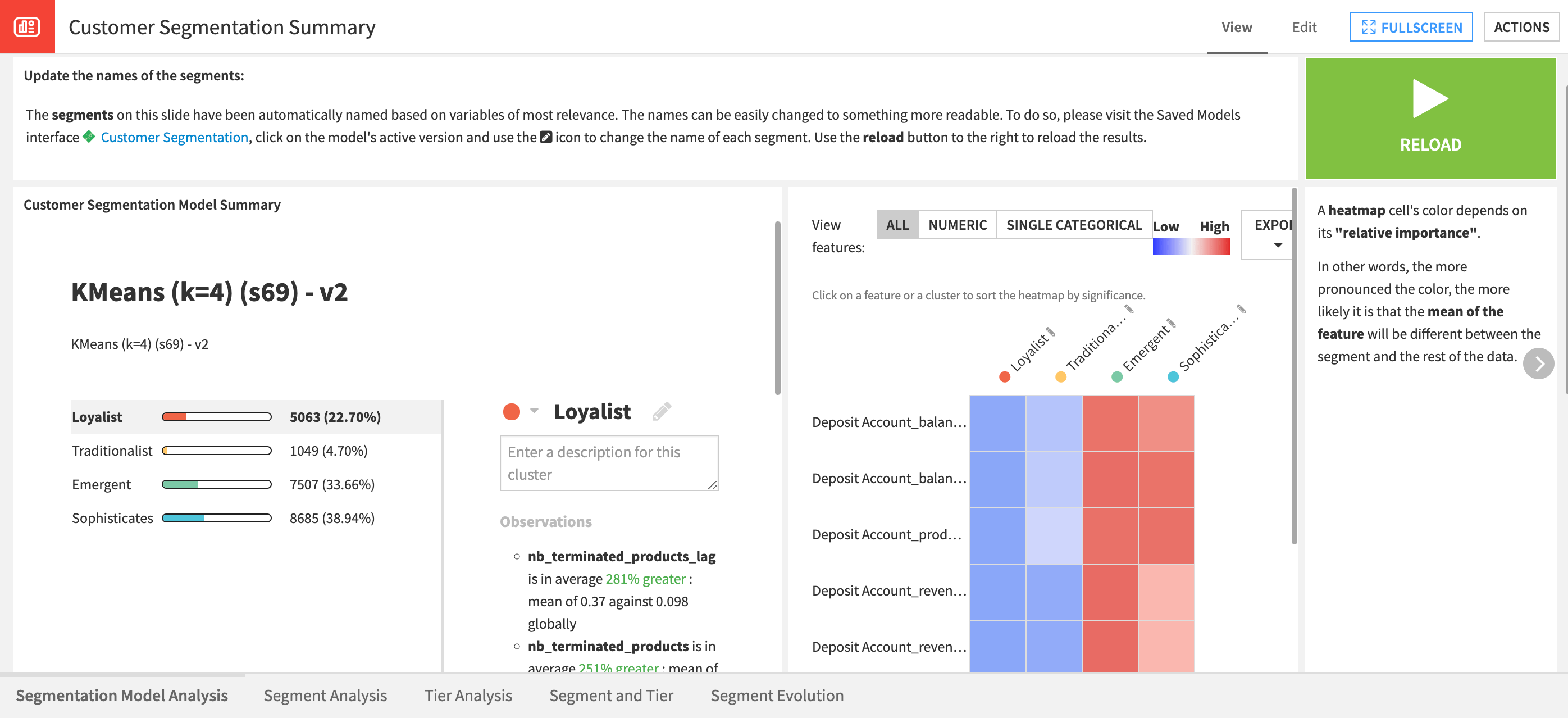Click the right-arrow circle beside the heatmap explanation
This screenshot has height=718, width=1568.
click(1539, 363)
